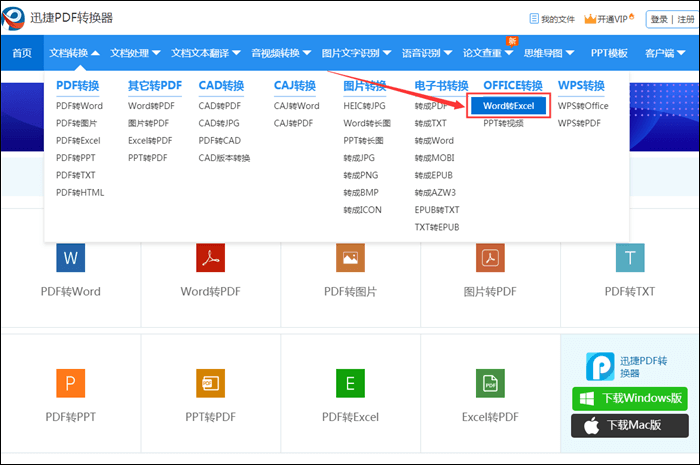Expand the 客户端 dropdown
Screen dimensions: 700x465
[x=681, y=53]
